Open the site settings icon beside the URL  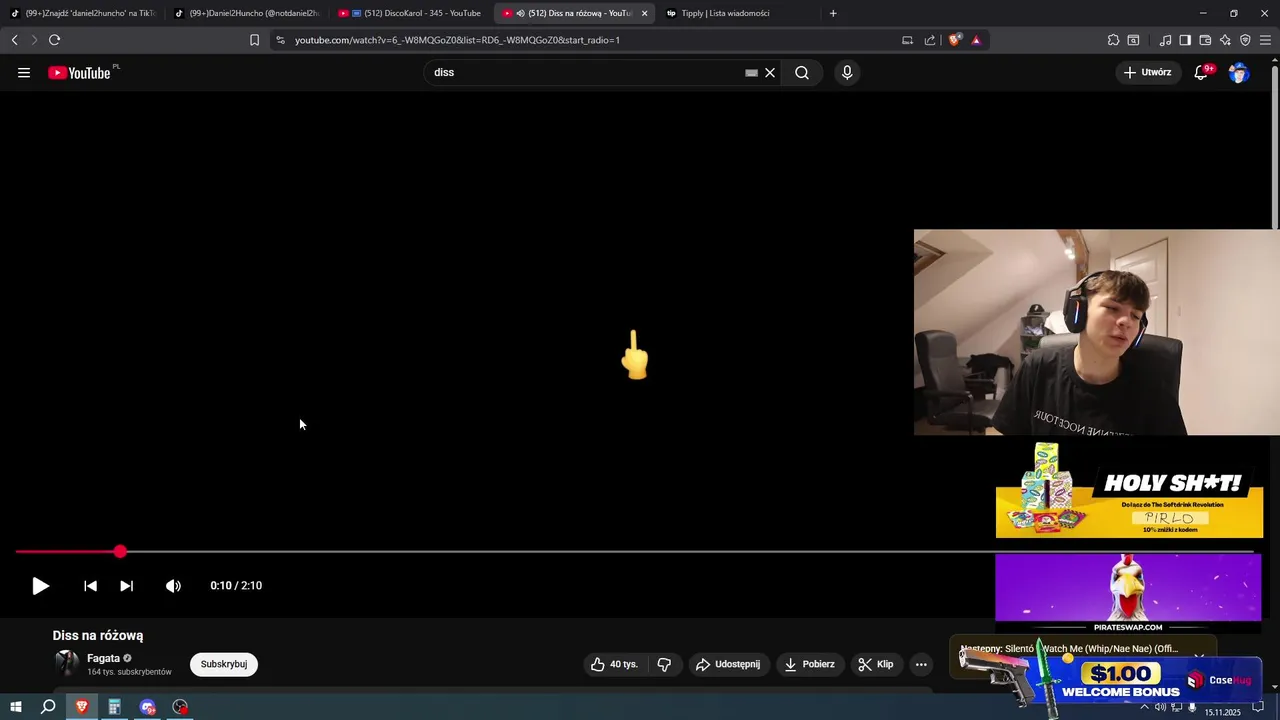tap(280, 40)
